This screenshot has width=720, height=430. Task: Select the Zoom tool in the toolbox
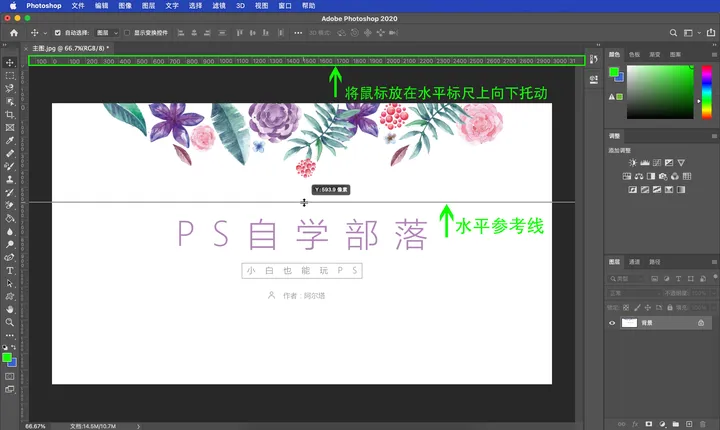point(10,322)
